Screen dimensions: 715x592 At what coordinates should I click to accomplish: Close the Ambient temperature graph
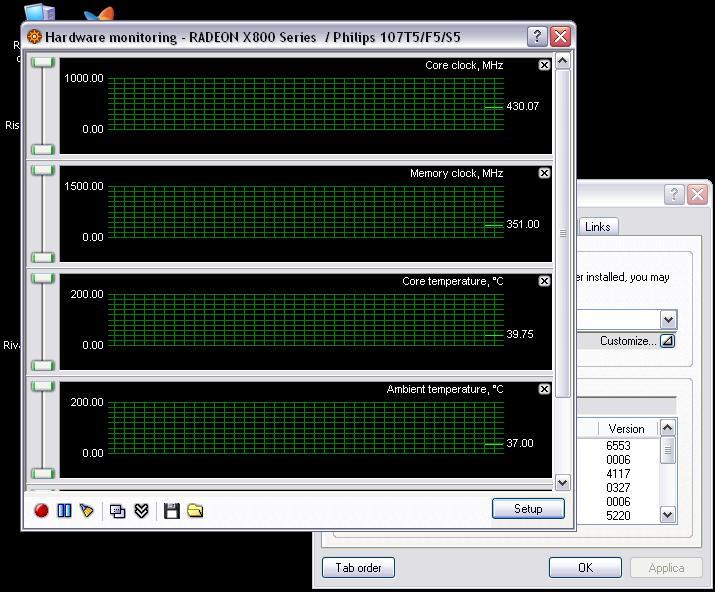[544, 389]
